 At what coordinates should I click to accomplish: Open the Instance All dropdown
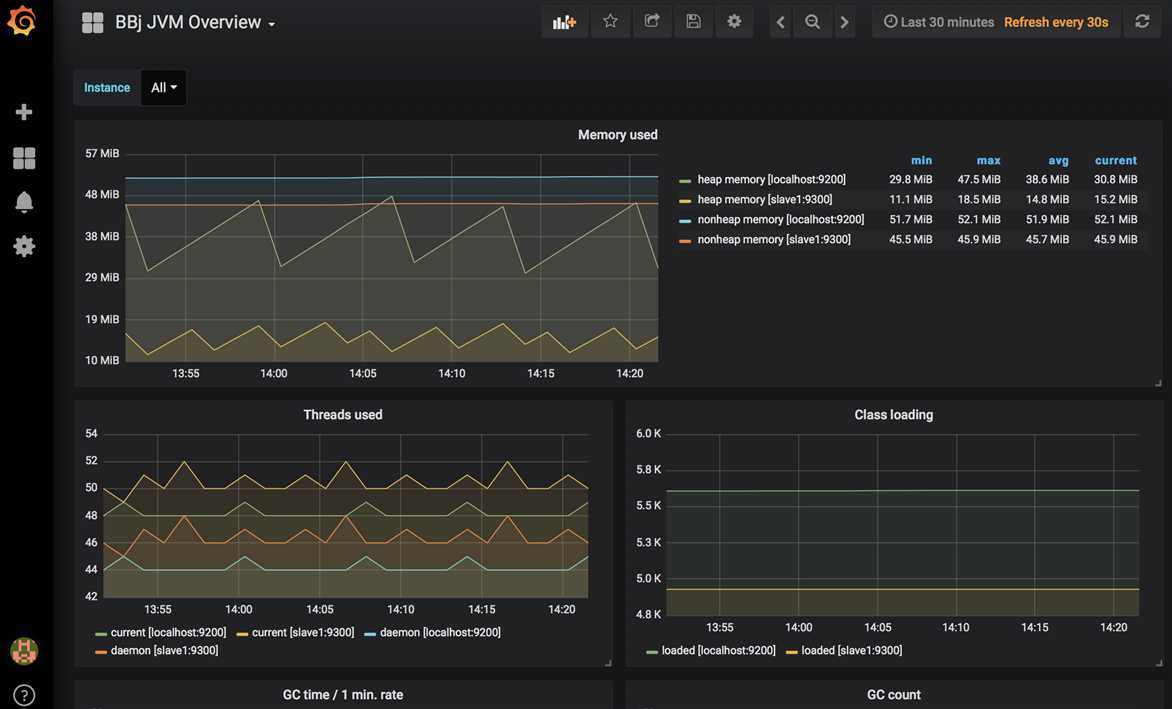[164, 87]
